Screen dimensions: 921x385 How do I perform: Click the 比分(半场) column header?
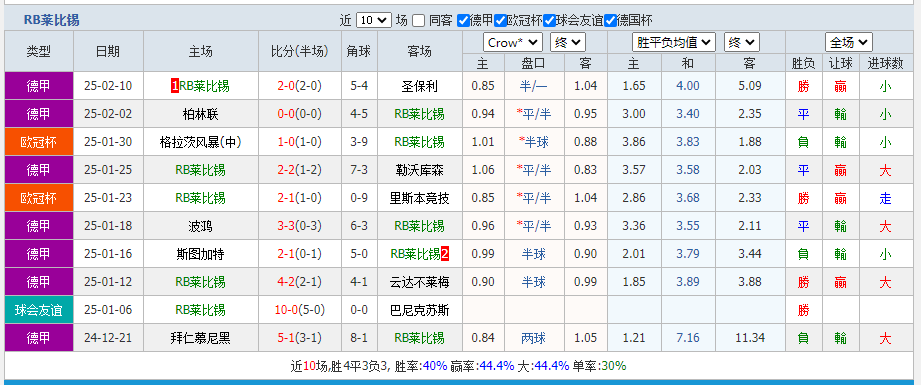point(300,51)
